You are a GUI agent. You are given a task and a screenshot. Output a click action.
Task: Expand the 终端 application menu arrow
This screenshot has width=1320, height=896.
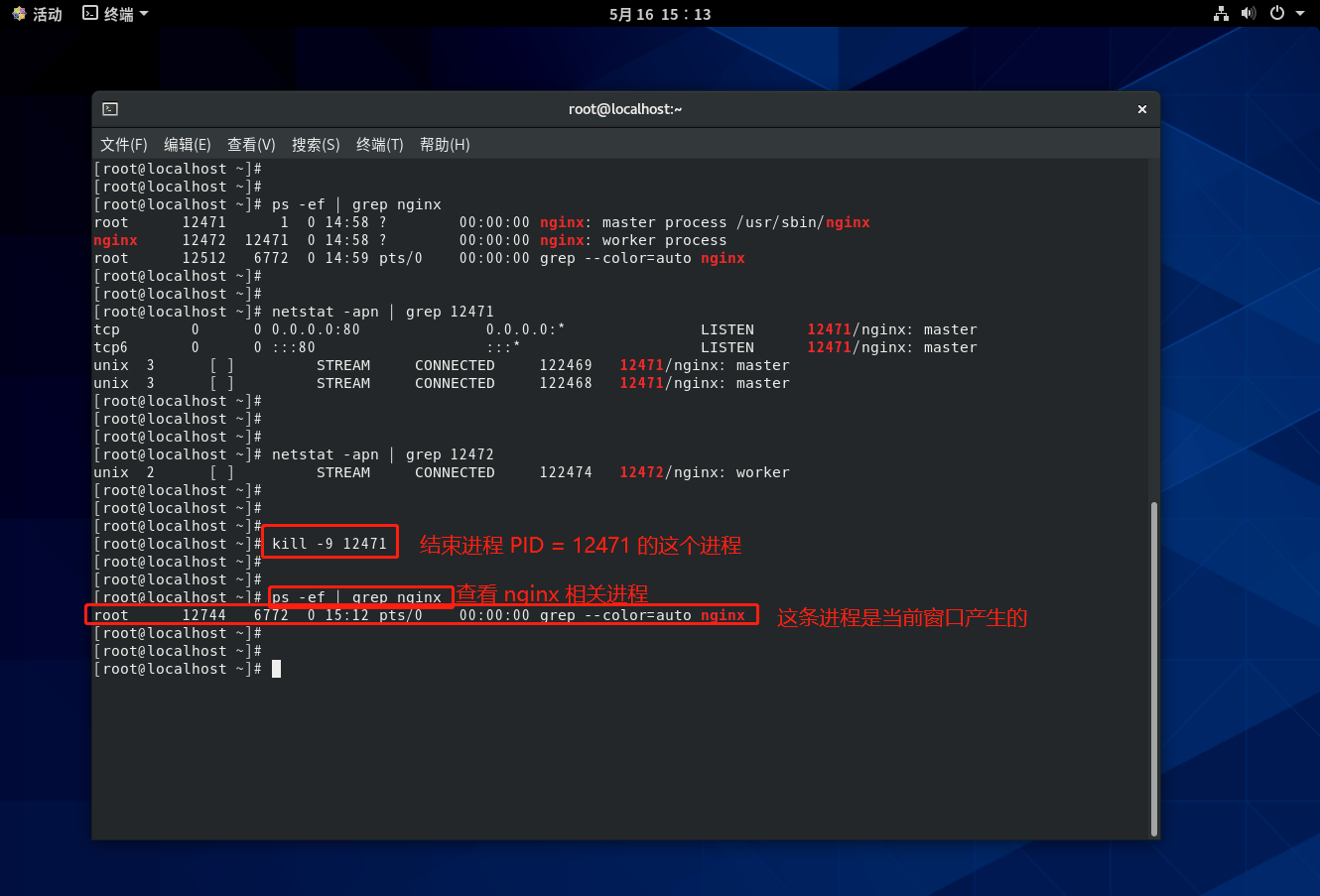(144, 14)
